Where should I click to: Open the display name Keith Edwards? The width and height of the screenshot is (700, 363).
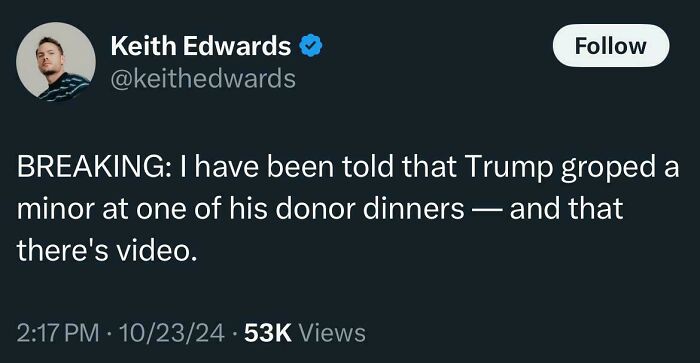[x=201, y=46]
